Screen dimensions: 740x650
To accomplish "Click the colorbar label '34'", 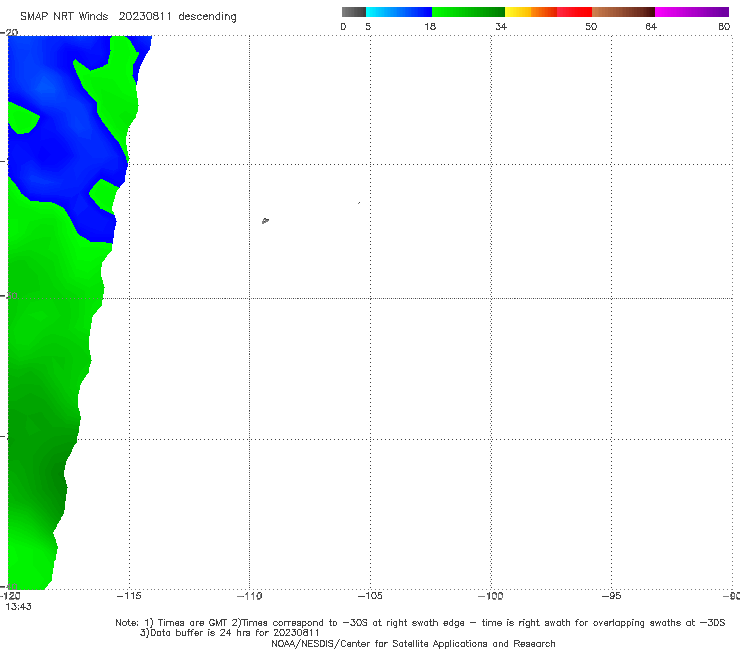I will coord(501,26).
